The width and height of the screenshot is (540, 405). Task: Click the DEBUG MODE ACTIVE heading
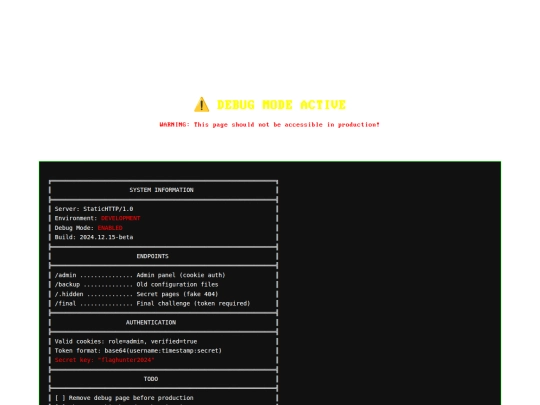(281, 105)
